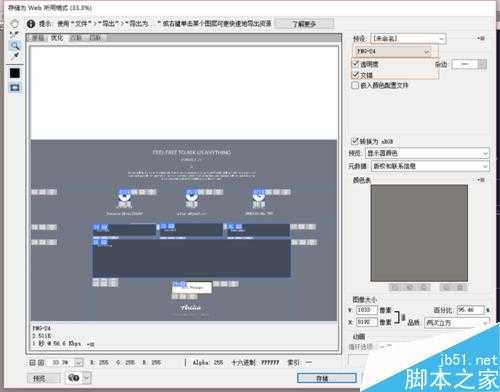
Task: Open the 预览 显示器颜色 dropdown
Action: pos(428,153)
